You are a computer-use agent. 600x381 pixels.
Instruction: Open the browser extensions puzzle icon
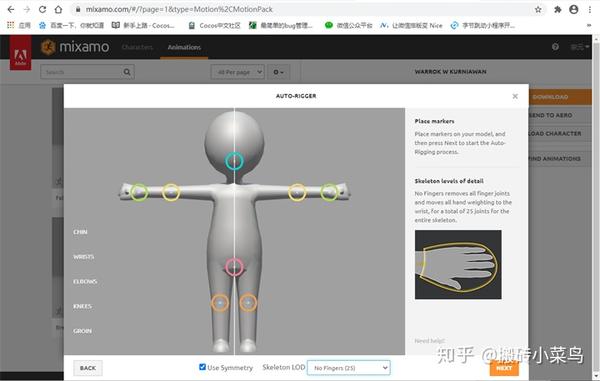point(558,10)
